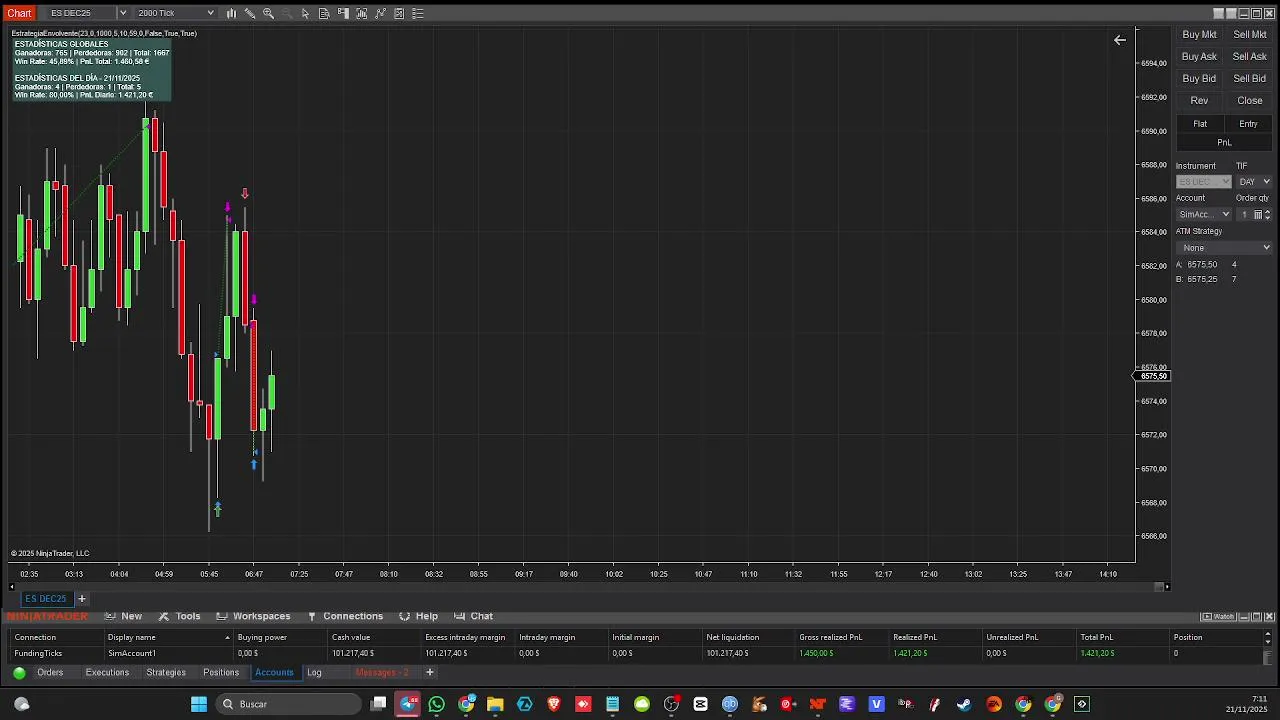Open the New menu
The image size is (1280, 720).
point(124,616)
